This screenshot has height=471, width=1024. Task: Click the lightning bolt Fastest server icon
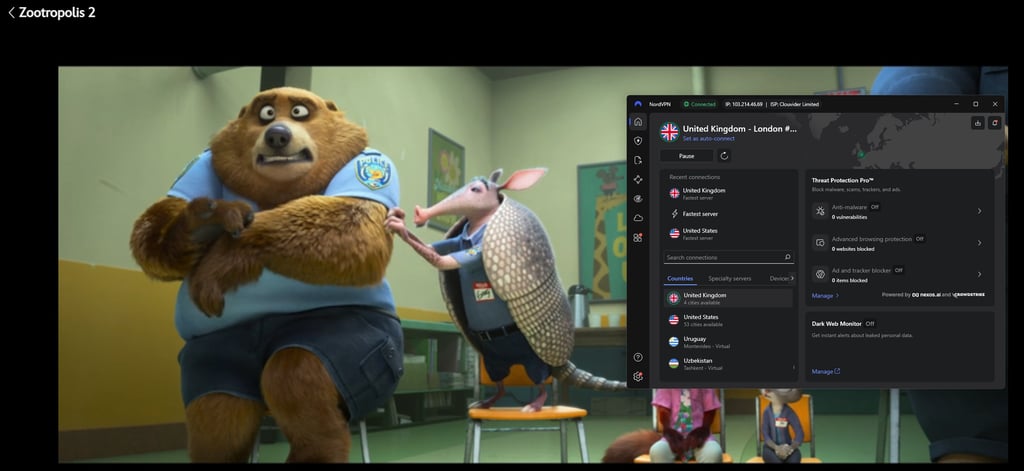675,214
